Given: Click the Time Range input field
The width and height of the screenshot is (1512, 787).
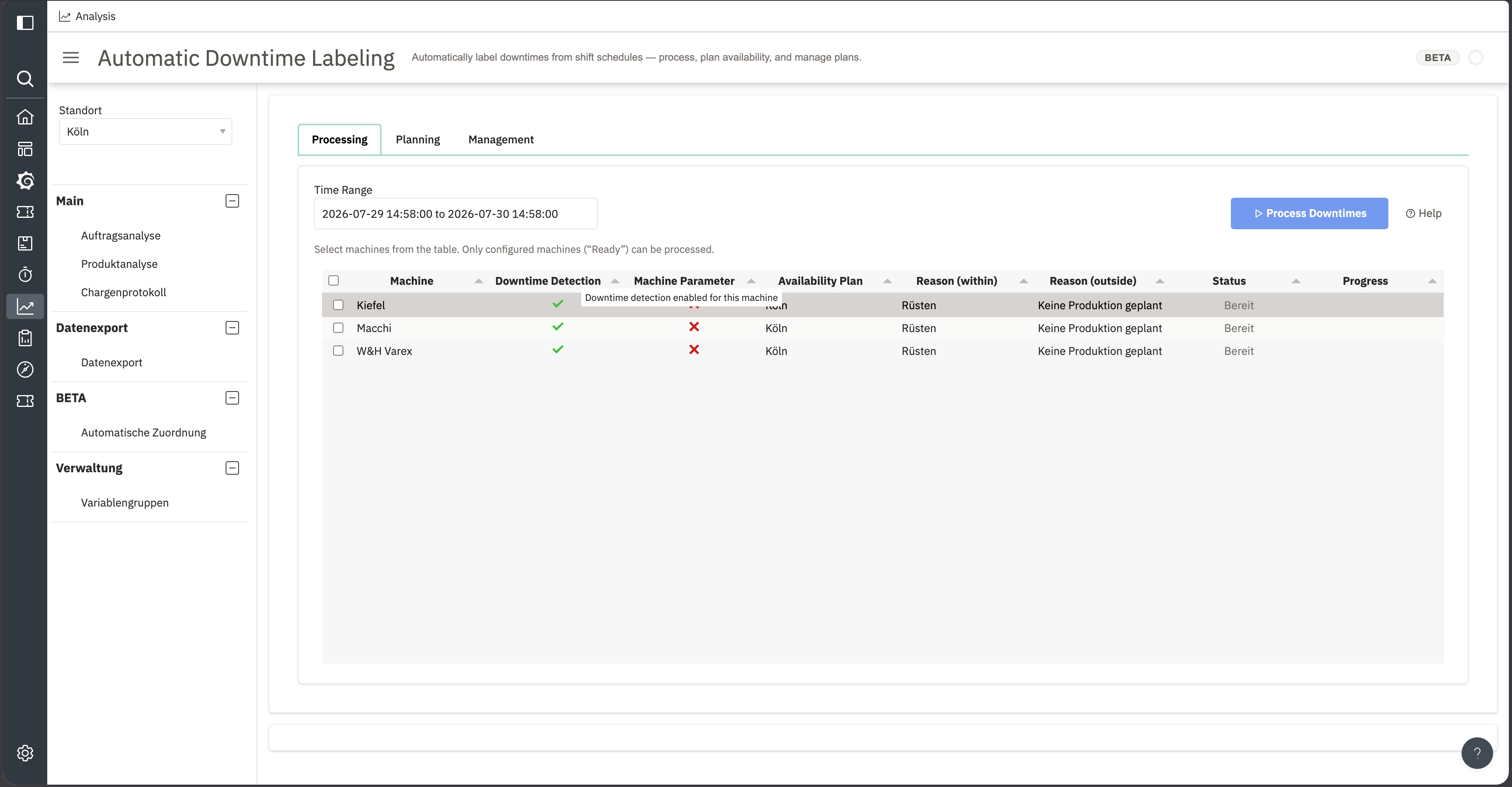Looking at the screenshot, I should (x=456, y=214).
